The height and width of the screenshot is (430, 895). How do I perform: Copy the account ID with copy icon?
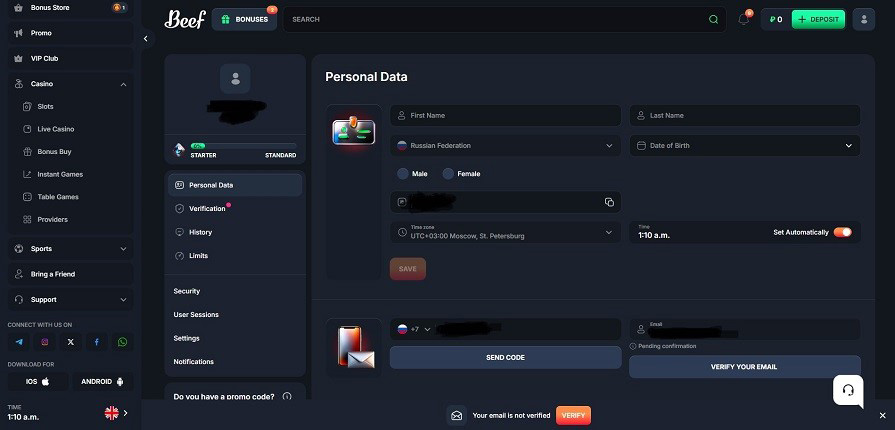609,202
